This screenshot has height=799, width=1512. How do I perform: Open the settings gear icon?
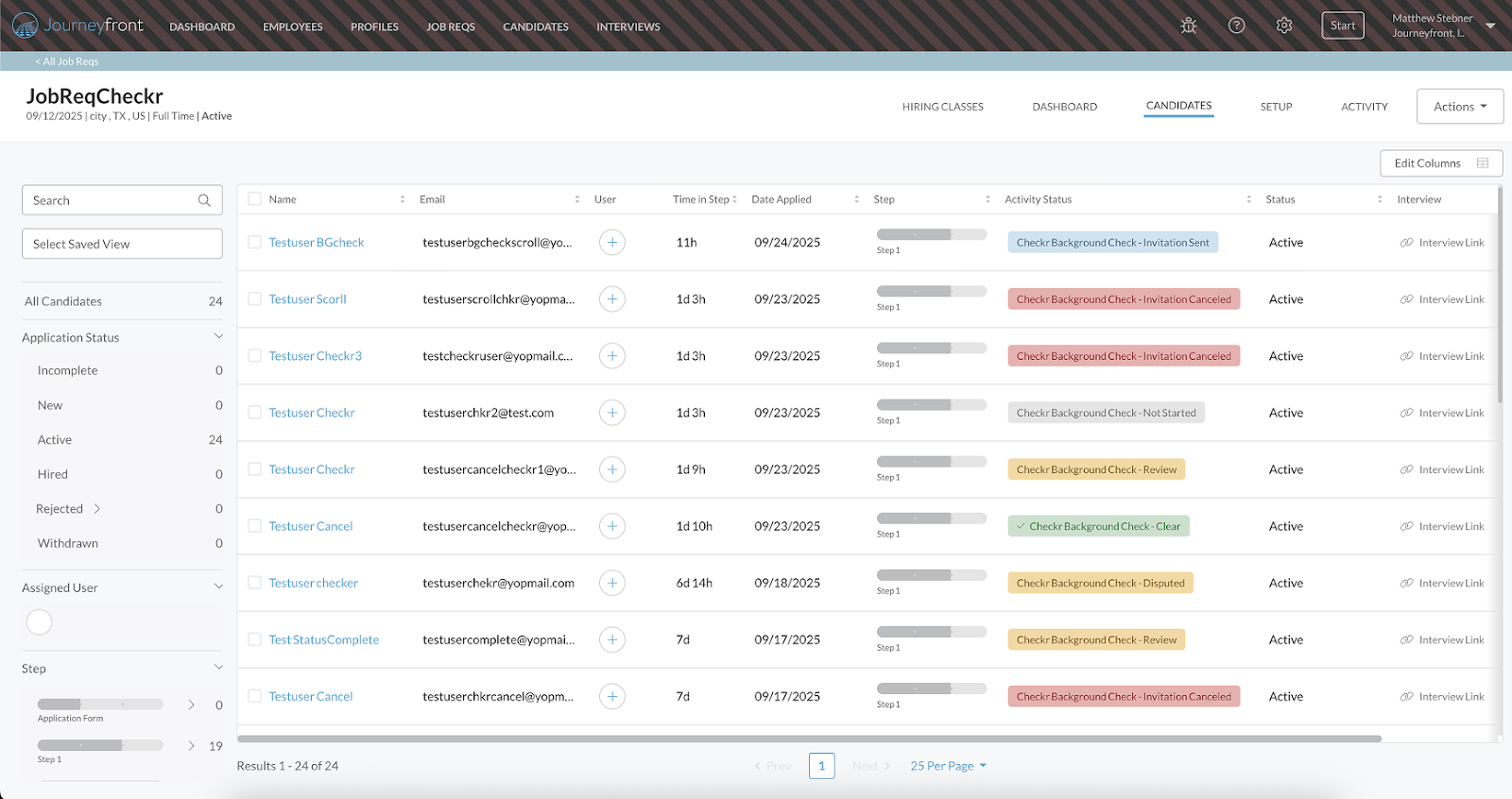tap(1283, 25)
